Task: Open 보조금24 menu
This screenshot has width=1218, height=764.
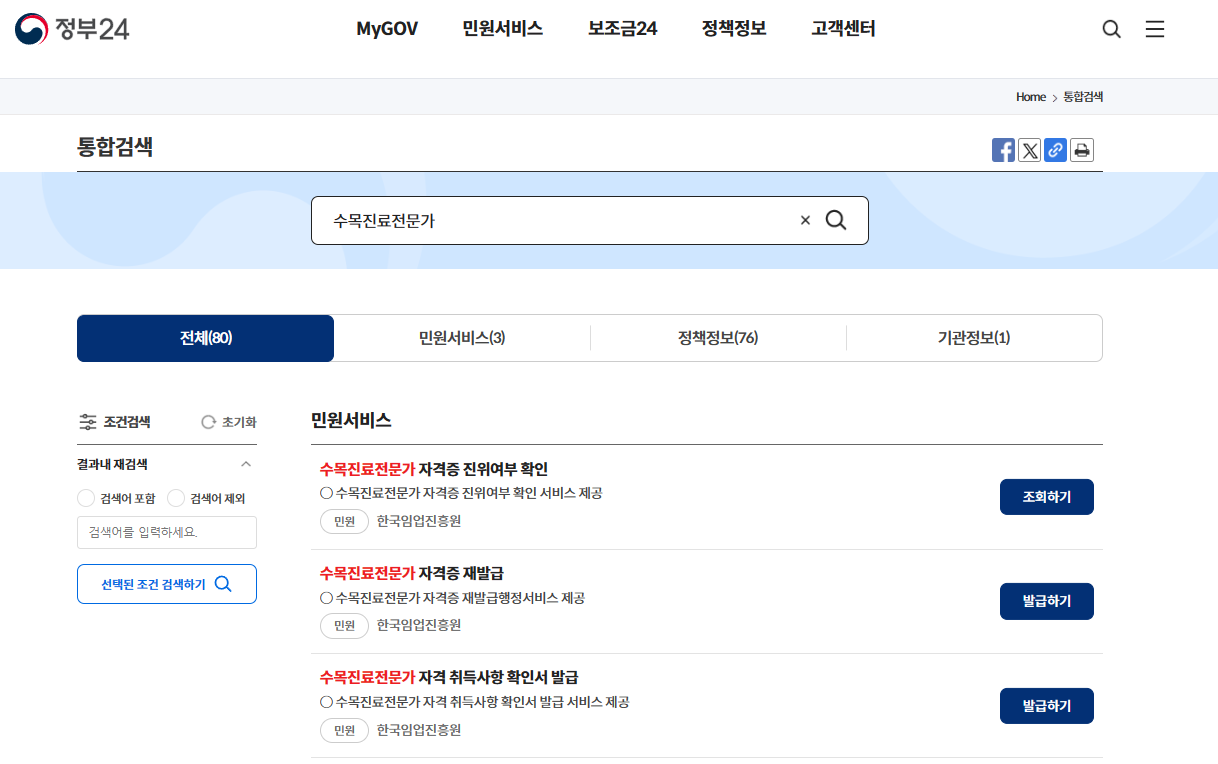Action: [623, 29]
